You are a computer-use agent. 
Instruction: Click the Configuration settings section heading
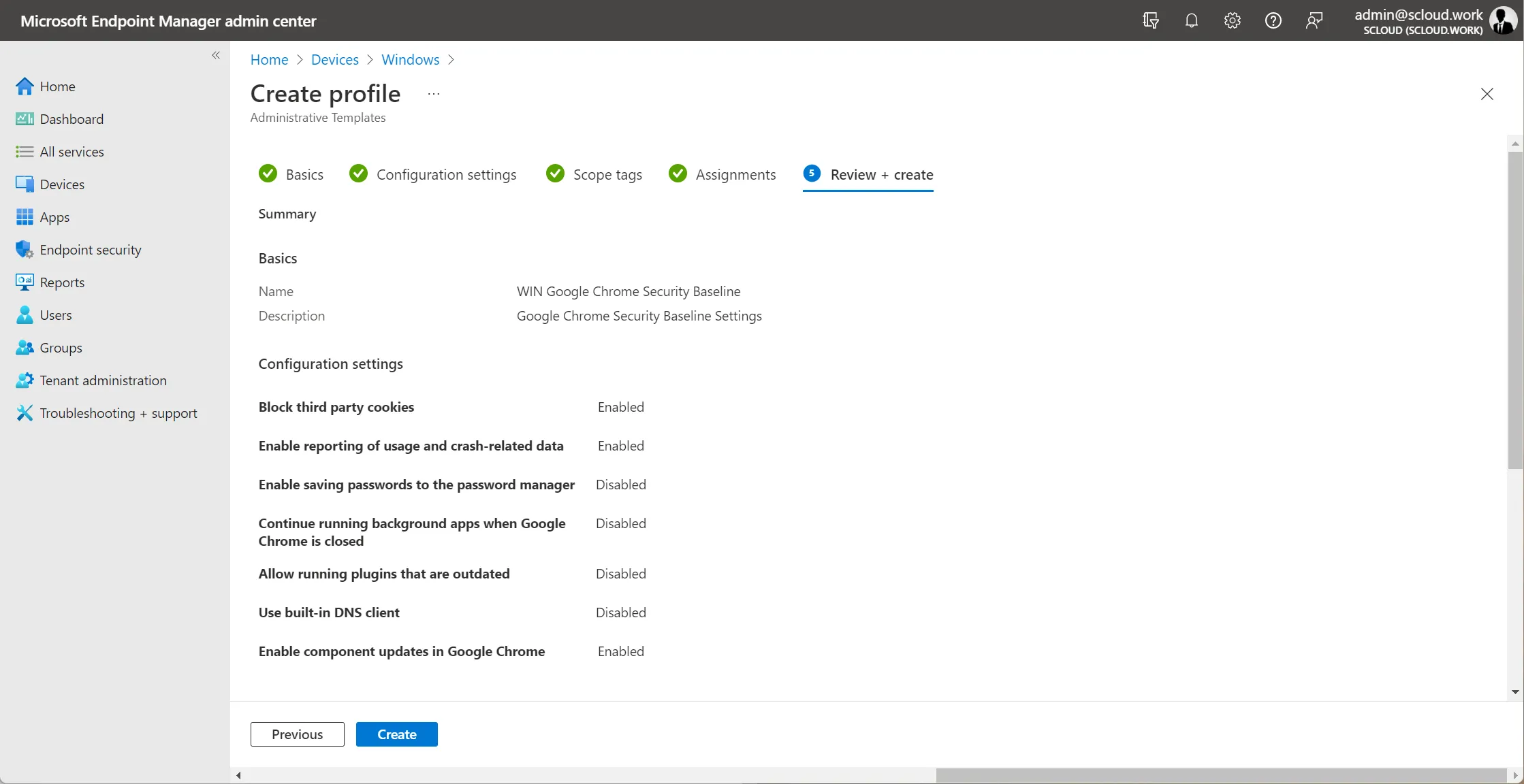[330, 364]
